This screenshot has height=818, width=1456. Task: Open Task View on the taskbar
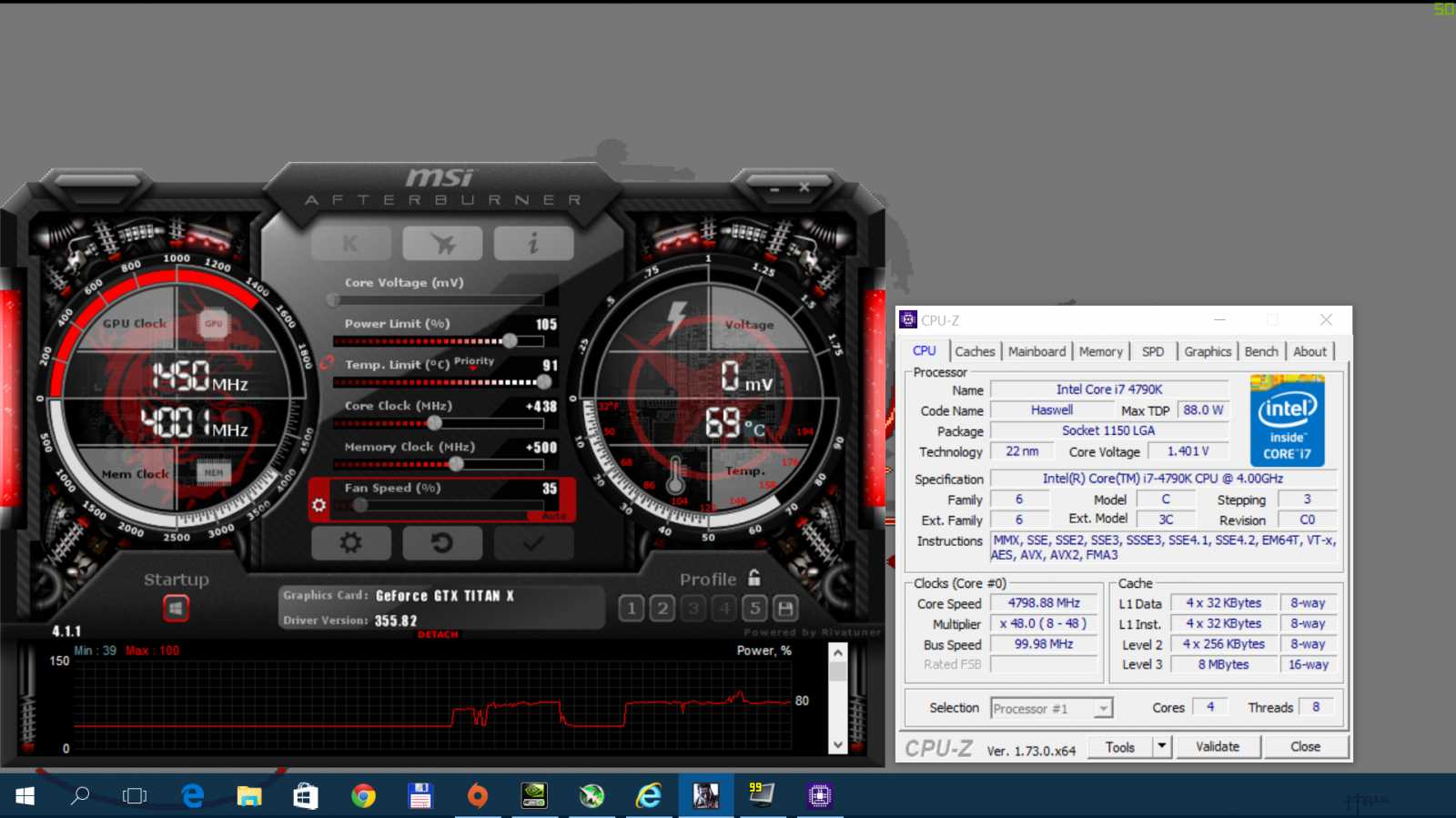point(135,796)
